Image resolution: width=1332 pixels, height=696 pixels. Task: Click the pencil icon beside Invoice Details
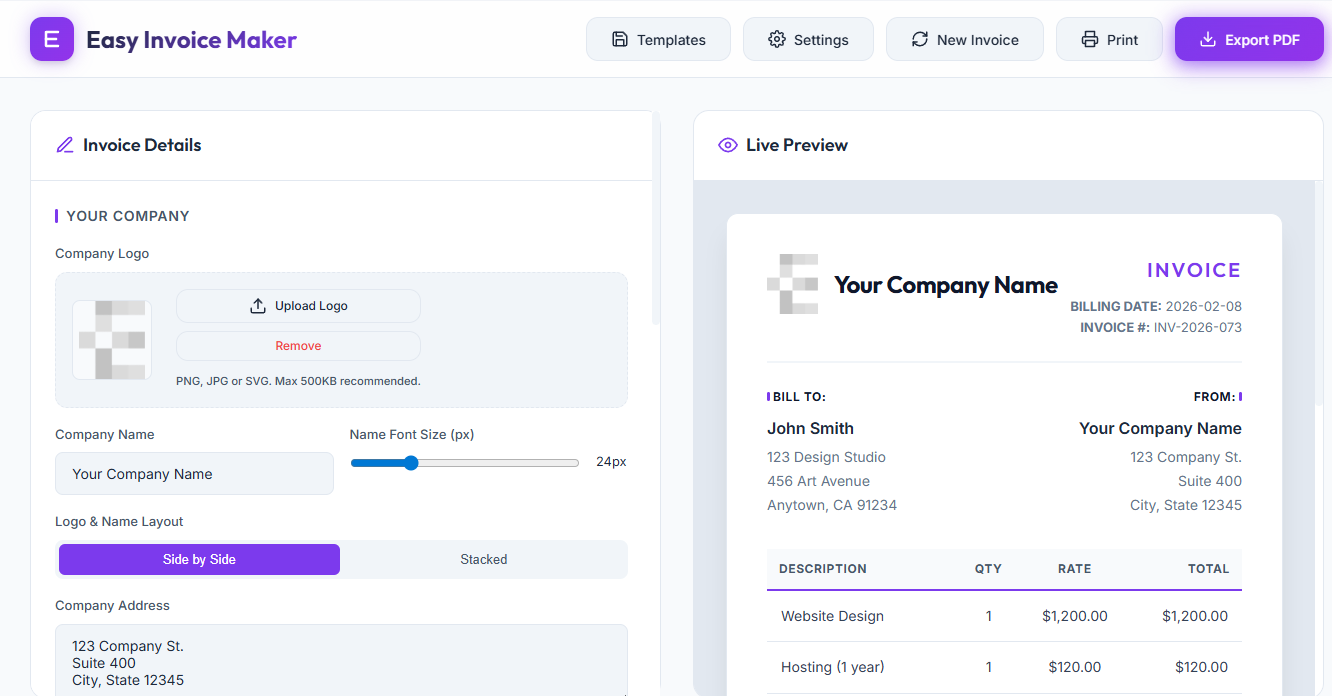[x=64, y=144]
